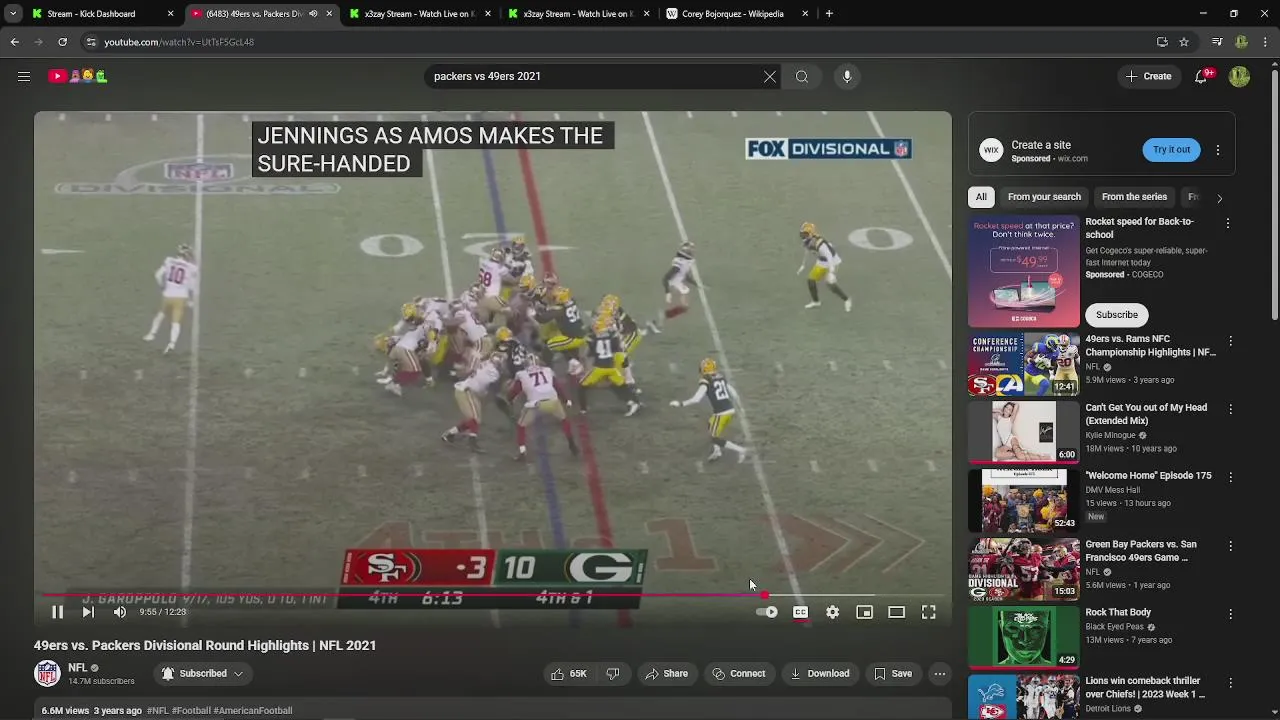The height and width of the screenshot is (720, 1280).
Task: Open YouTube guide hamburger menu
Action: pos(24,76)
